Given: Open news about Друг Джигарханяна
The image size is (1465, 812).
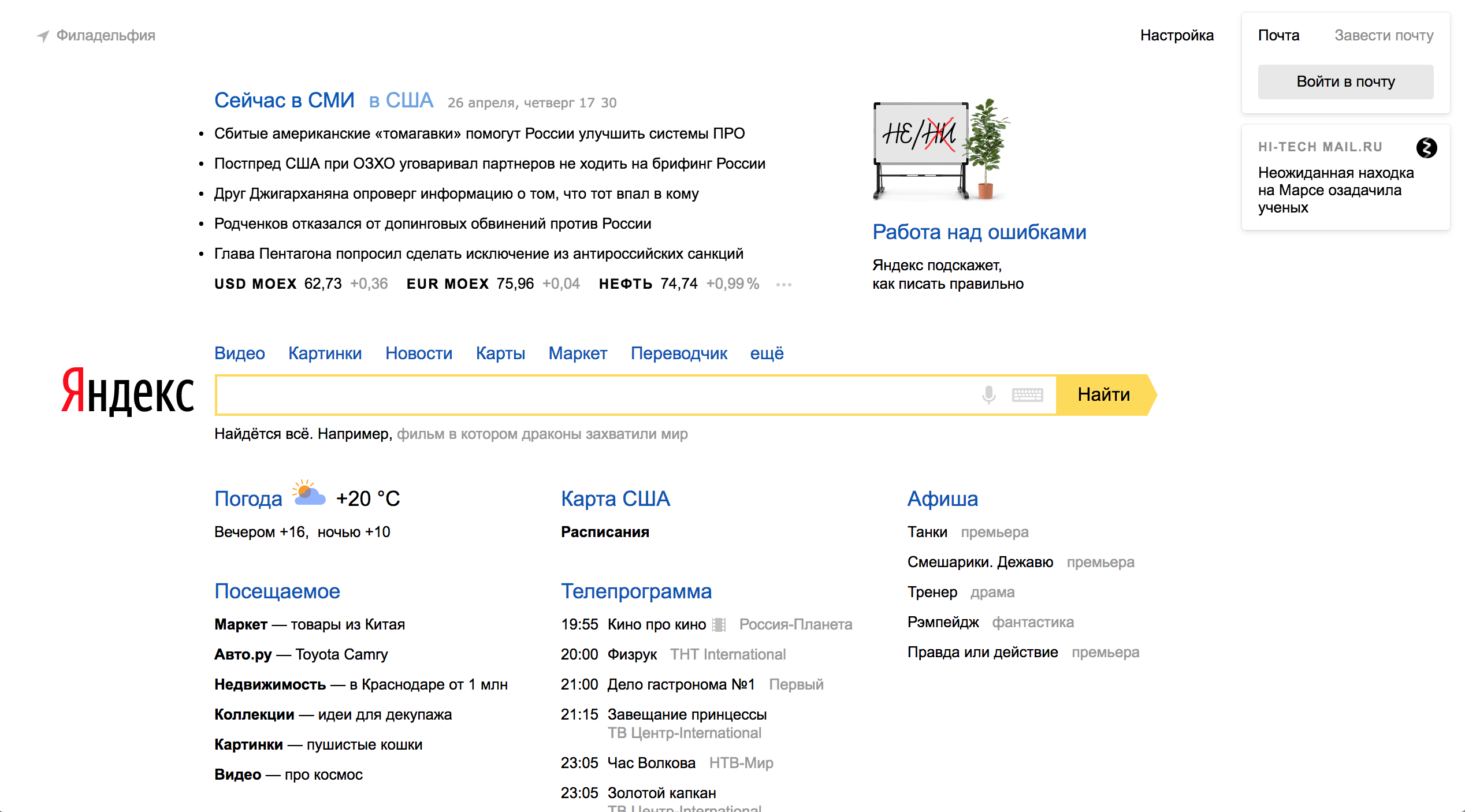Looking at the screenshot, I should coord(456,193).
